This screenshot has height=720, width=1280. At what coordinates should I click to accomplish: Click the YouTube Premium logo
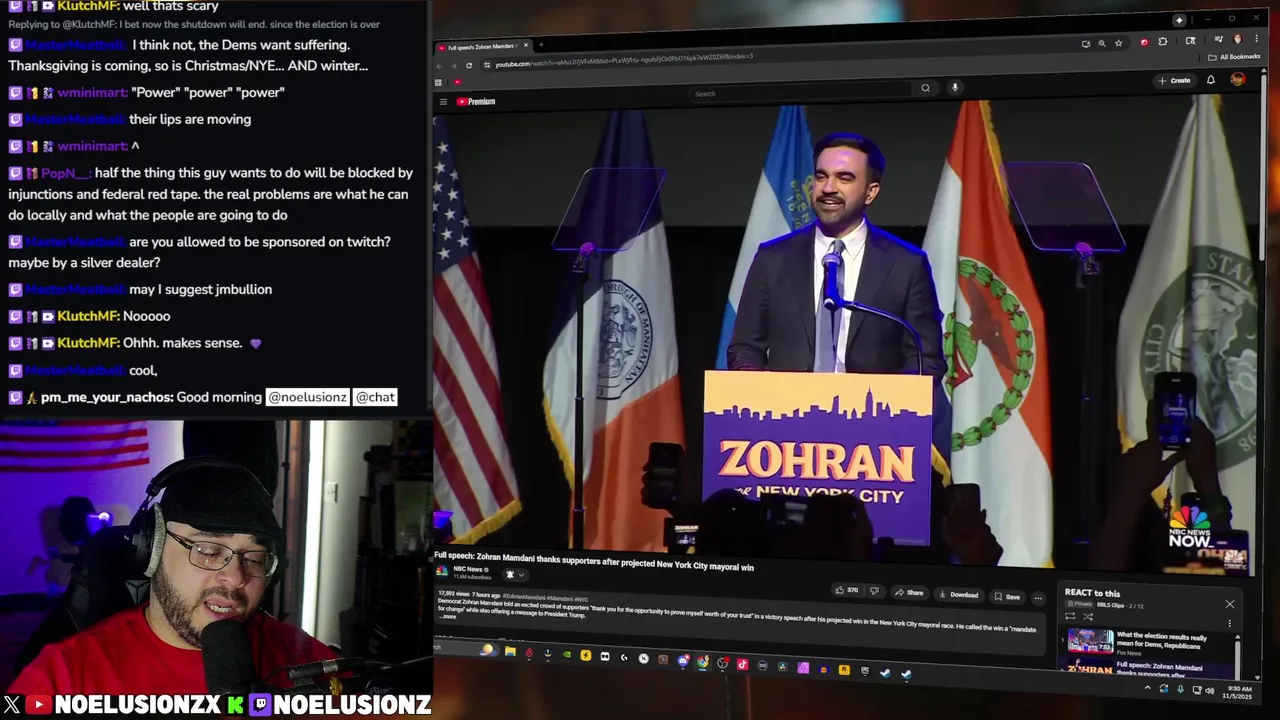point(476,101)
